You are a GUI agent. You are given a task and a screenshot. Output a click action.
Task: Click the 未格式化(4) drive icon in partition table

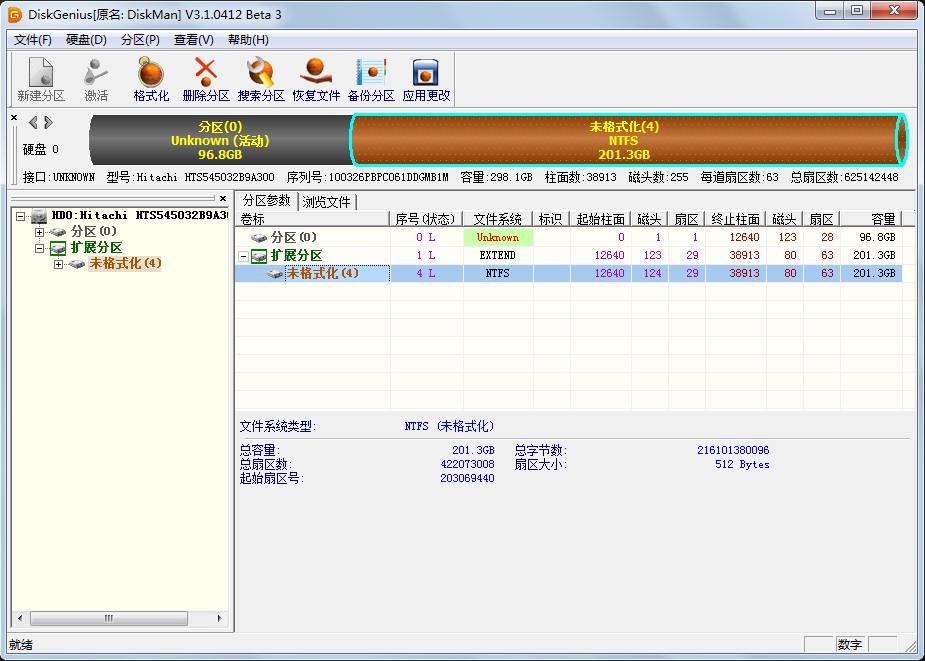tap(275, 274)
